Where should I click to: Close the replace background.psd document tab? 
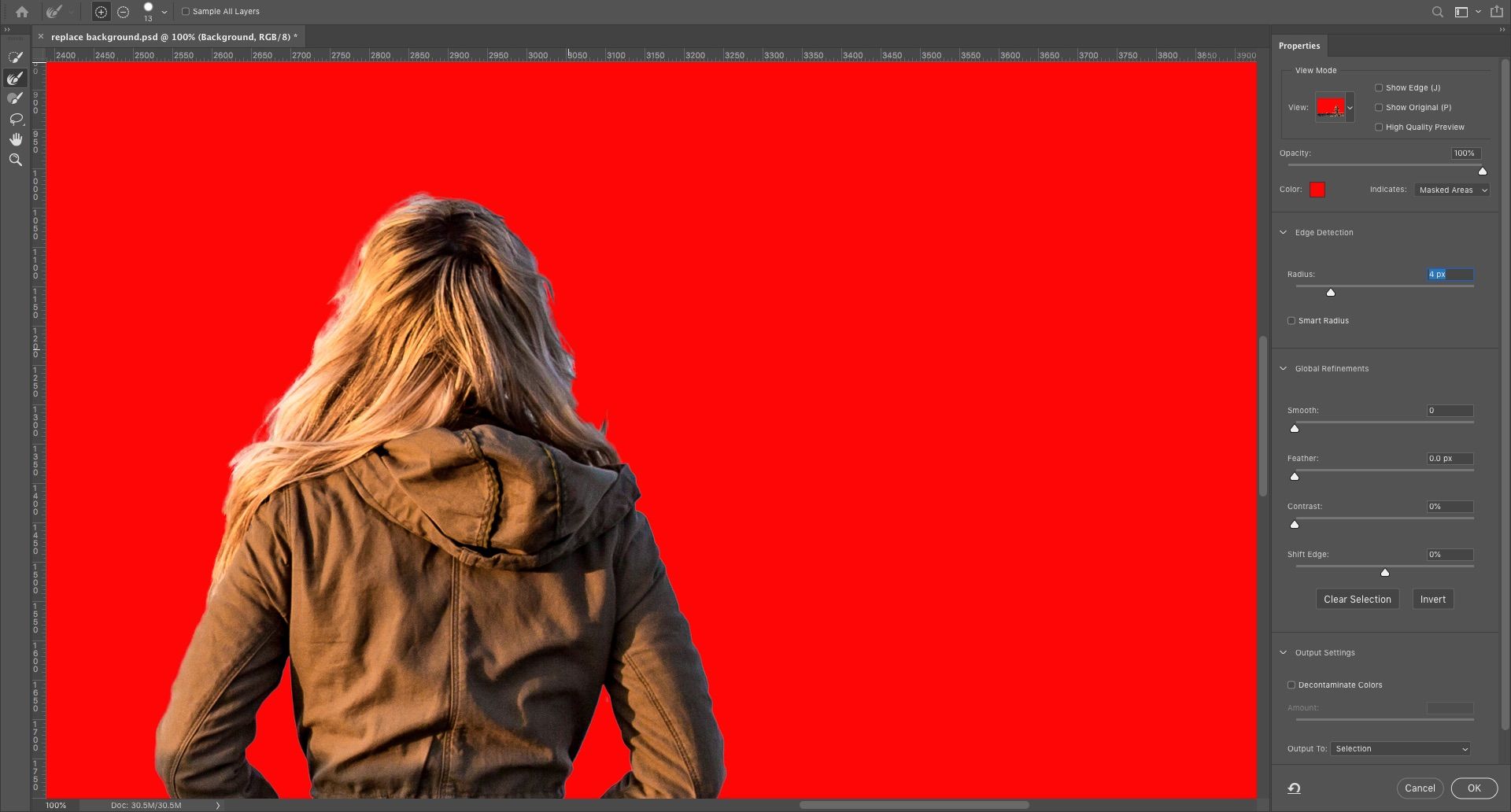click(41, 37)
